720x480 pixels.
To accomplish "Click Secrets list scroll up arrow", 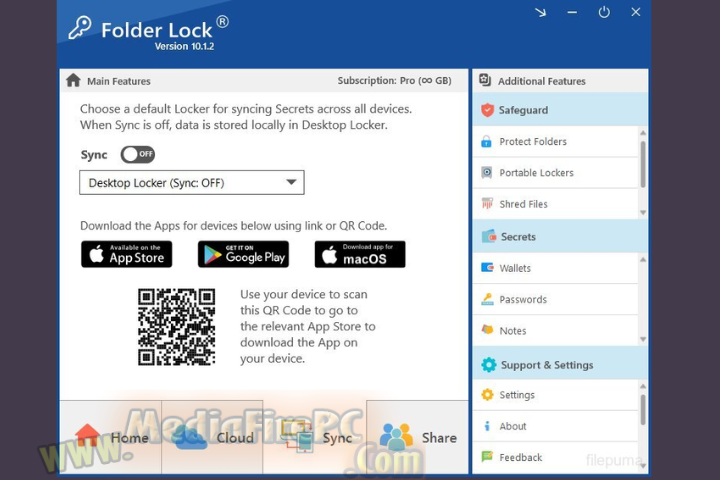I will pyautogui.click(x=643, y=260).
